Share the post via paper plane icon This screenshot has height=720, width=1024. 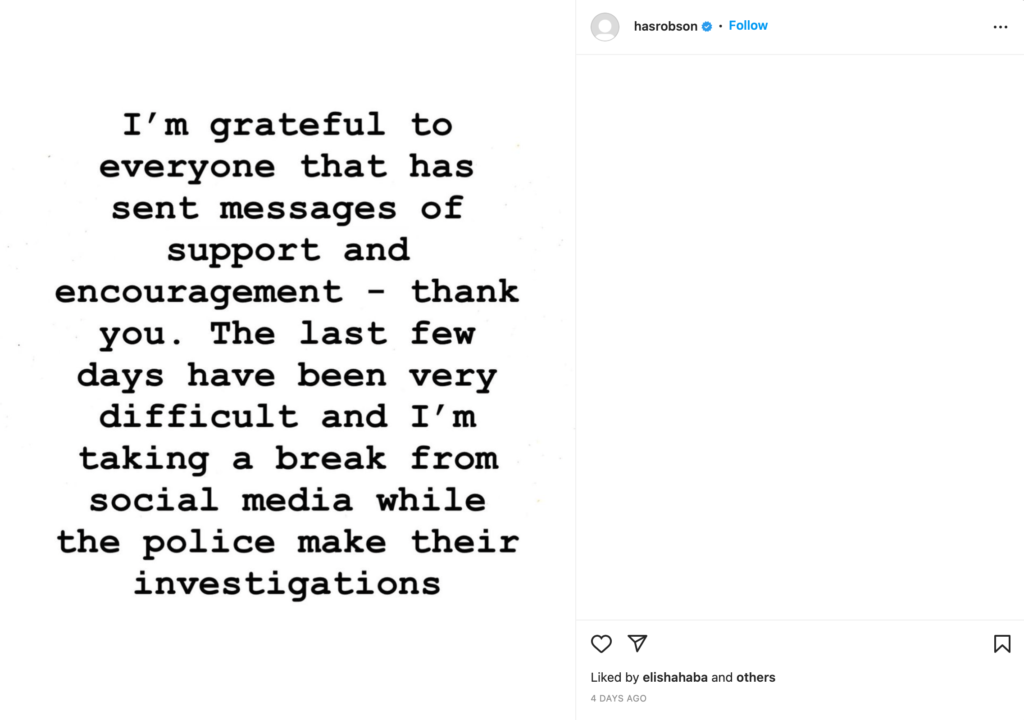637,643
